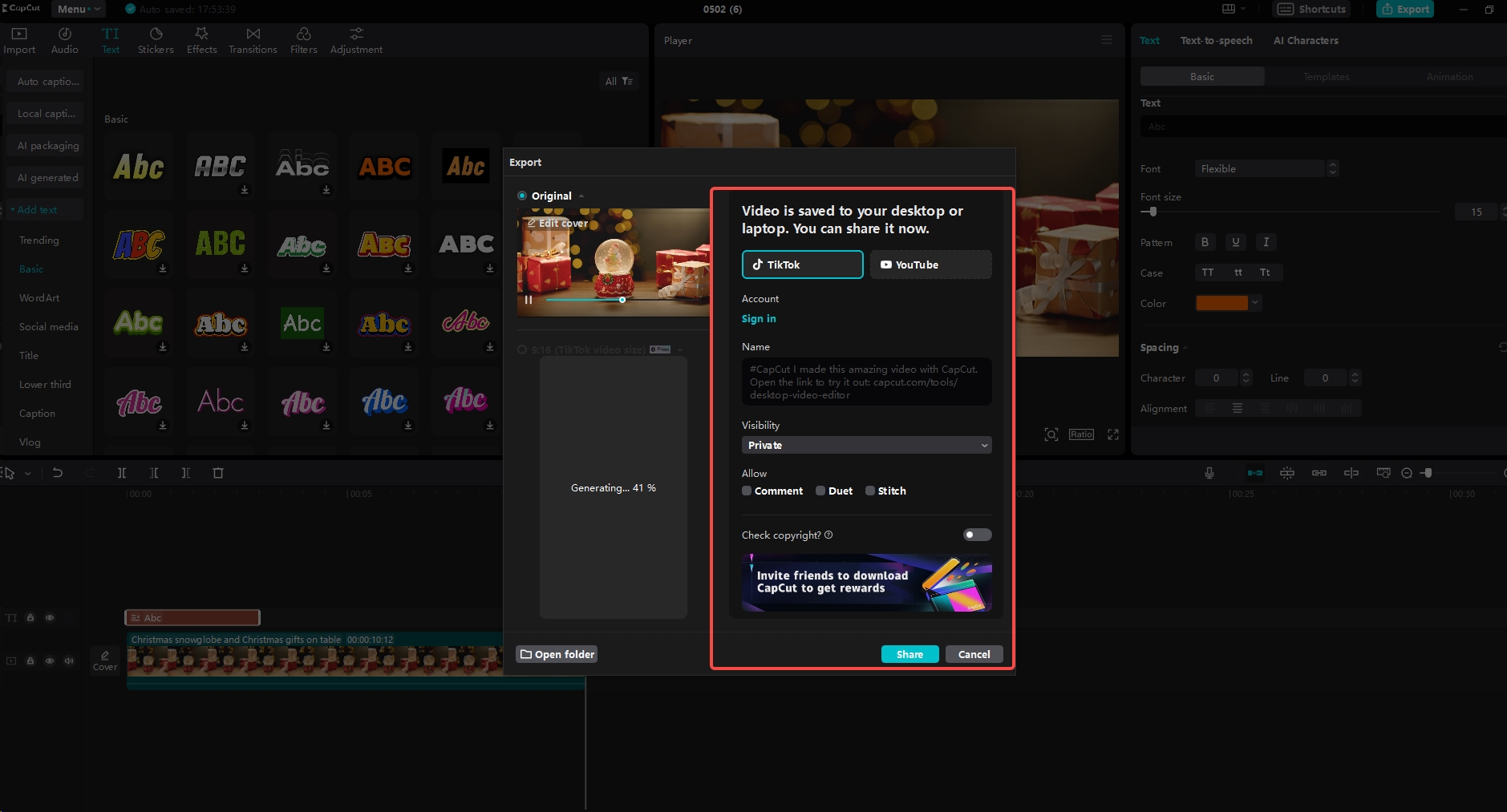Hide the text track with the eye toggle

pos(50,617)
